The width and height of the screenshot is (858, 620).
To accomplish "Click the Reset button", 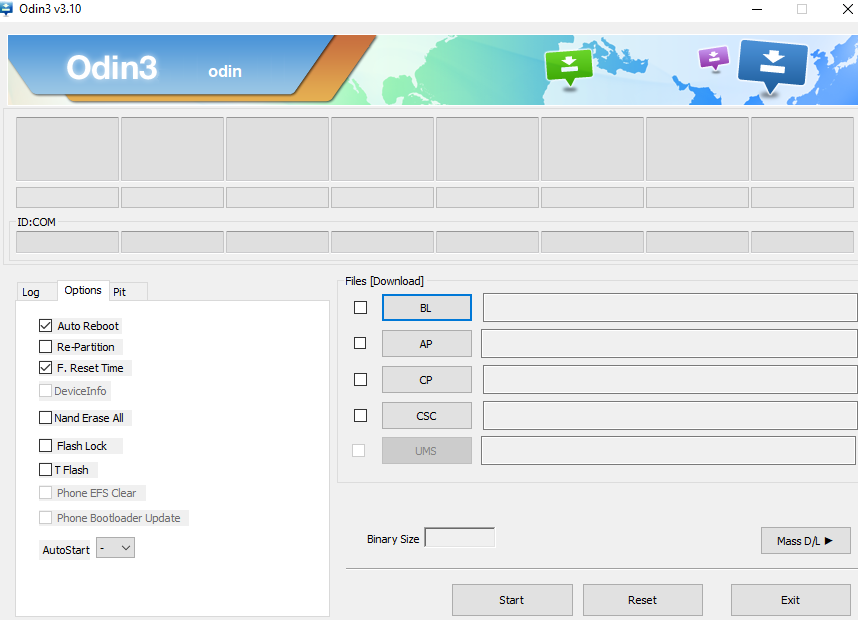I will [x=642, y=600].
